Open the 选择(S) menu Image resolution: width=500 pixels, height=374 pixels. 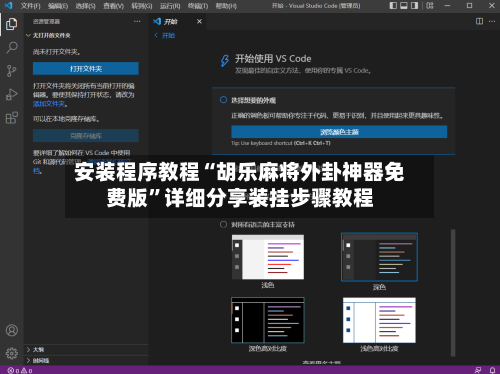85,6
